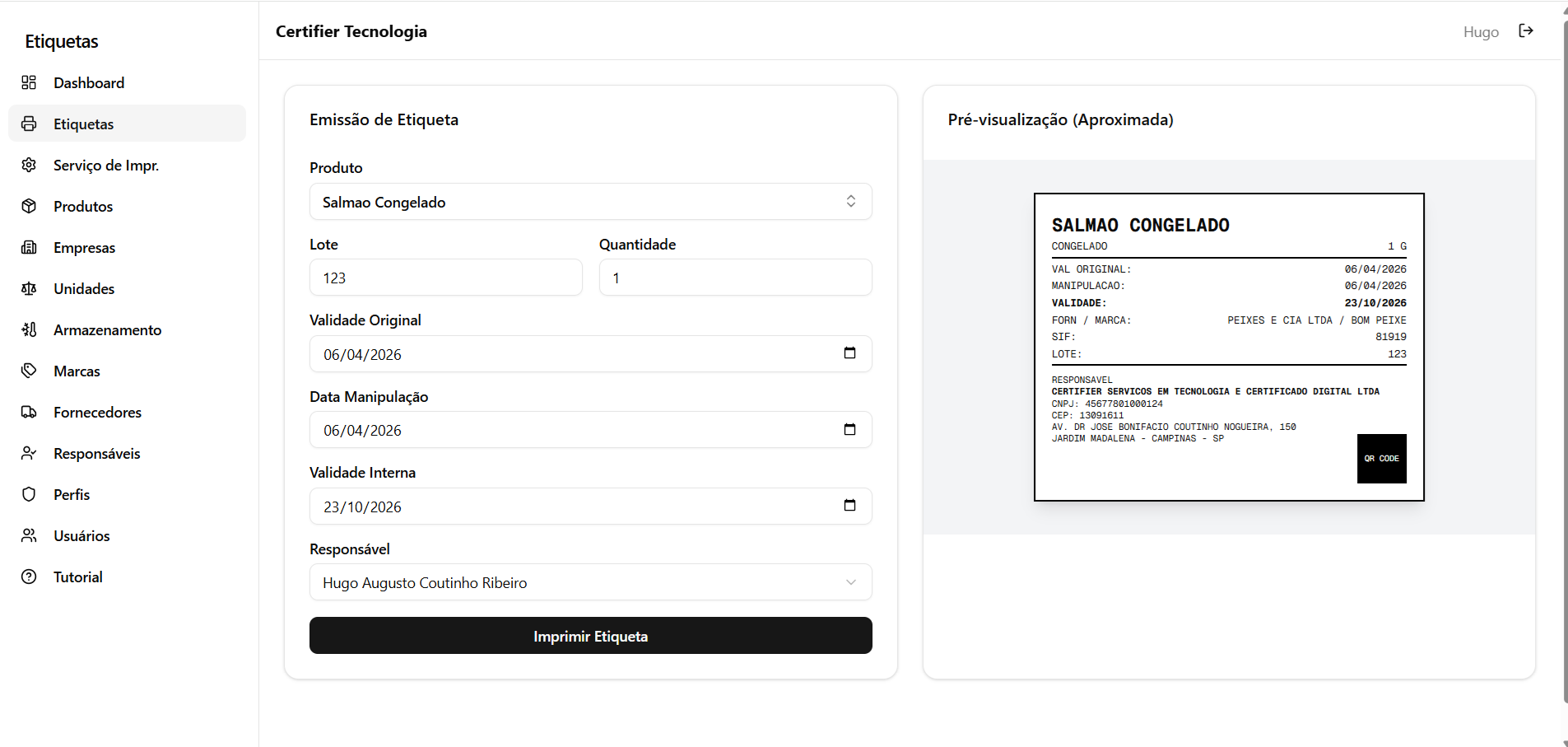Click the gear icon for Serviço de Impr.
The height and width of the screenshot is (747, 1568).
point(30,165)
